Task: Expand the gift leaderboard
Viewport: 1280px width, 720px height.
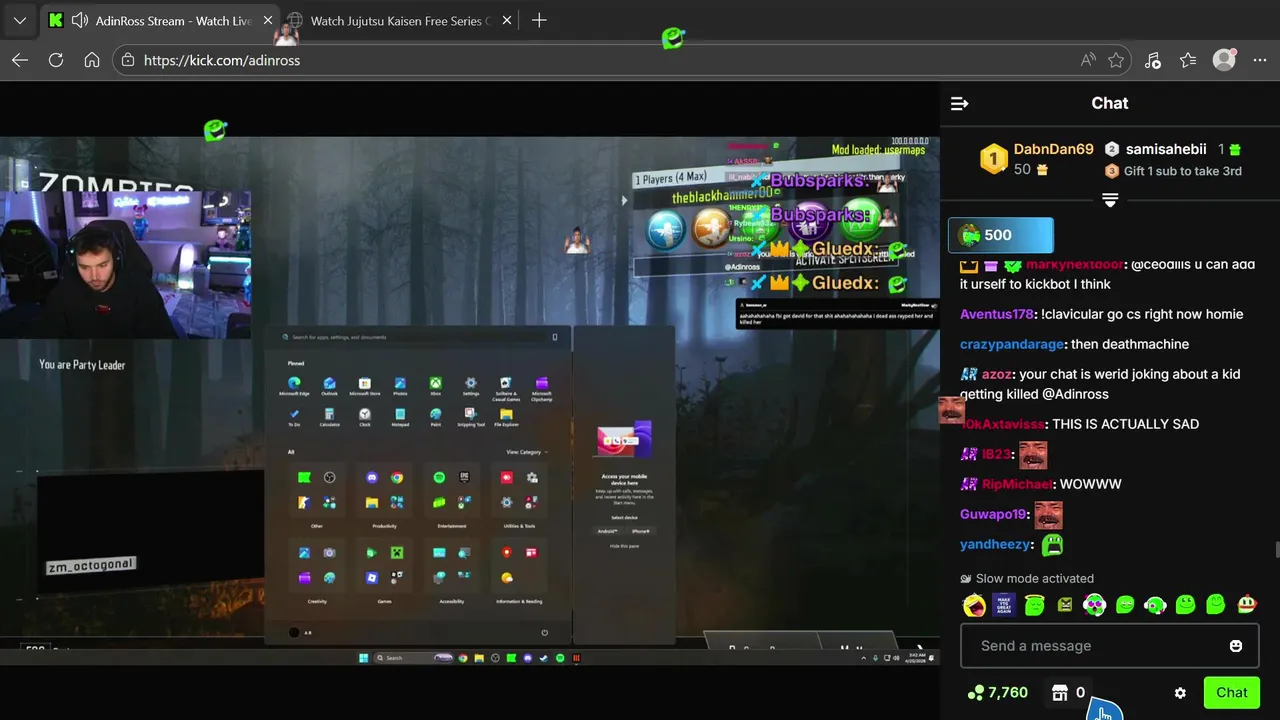Action: click(1110, 200)
